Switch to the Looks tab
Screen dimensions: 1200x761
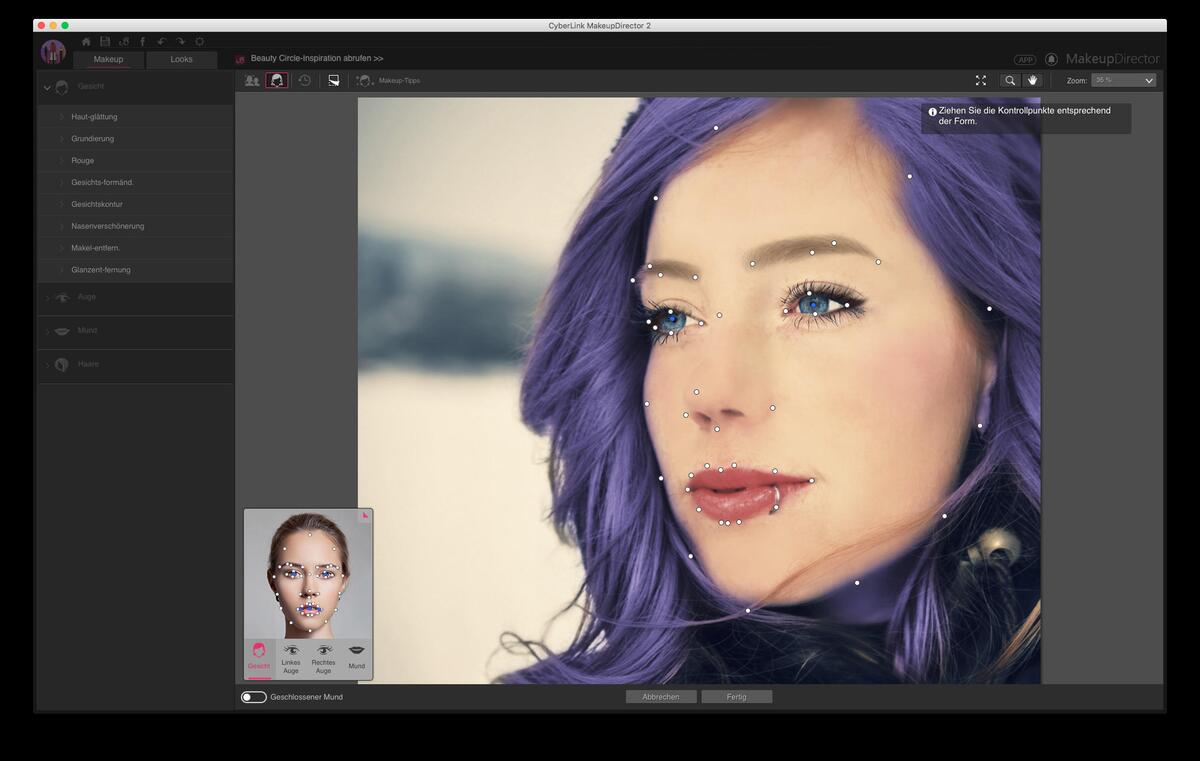181,60
